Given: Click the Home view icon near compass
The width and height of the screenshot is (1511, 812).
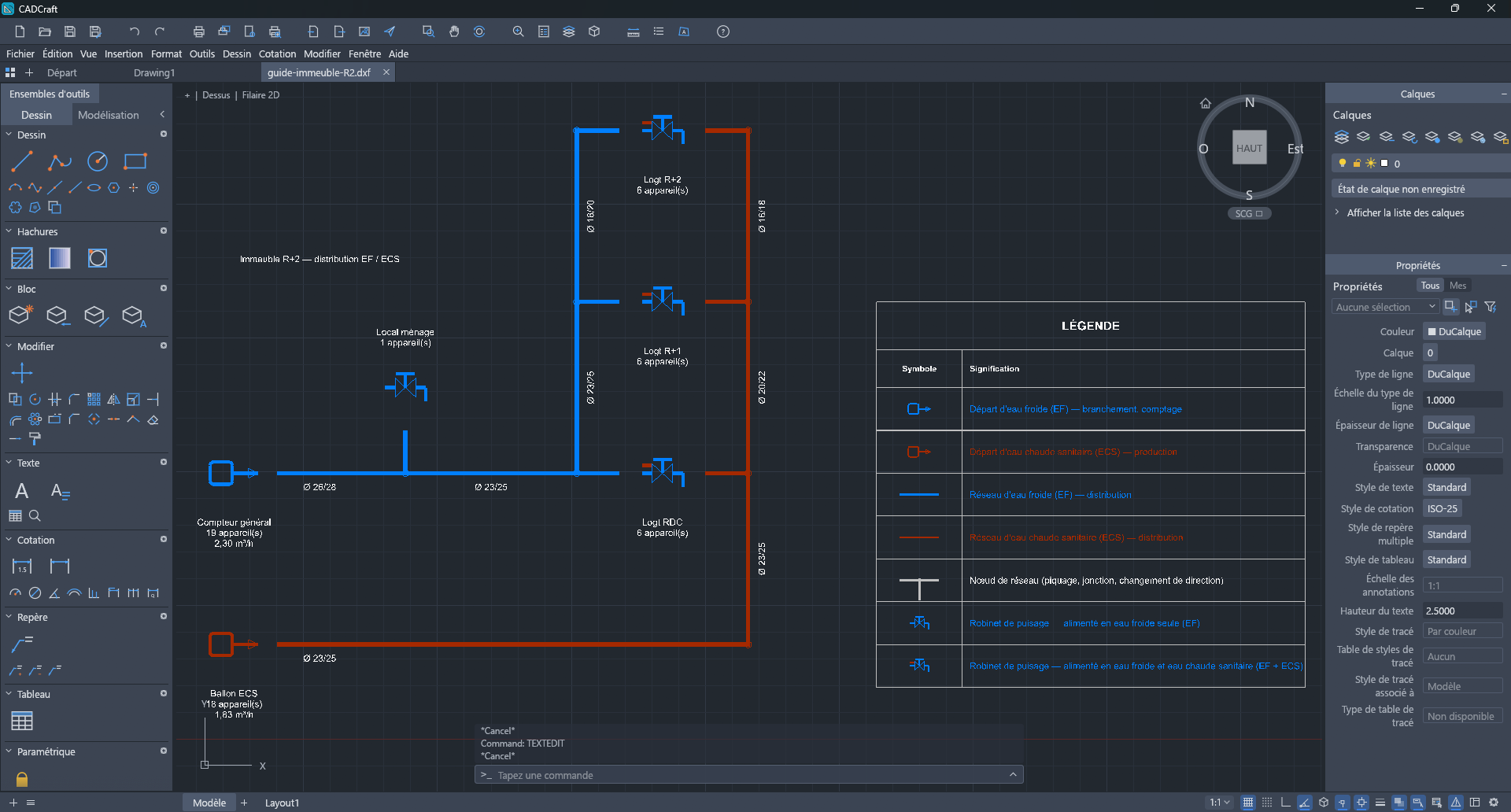Looking at the screenshot, I should pos(1205,103).
